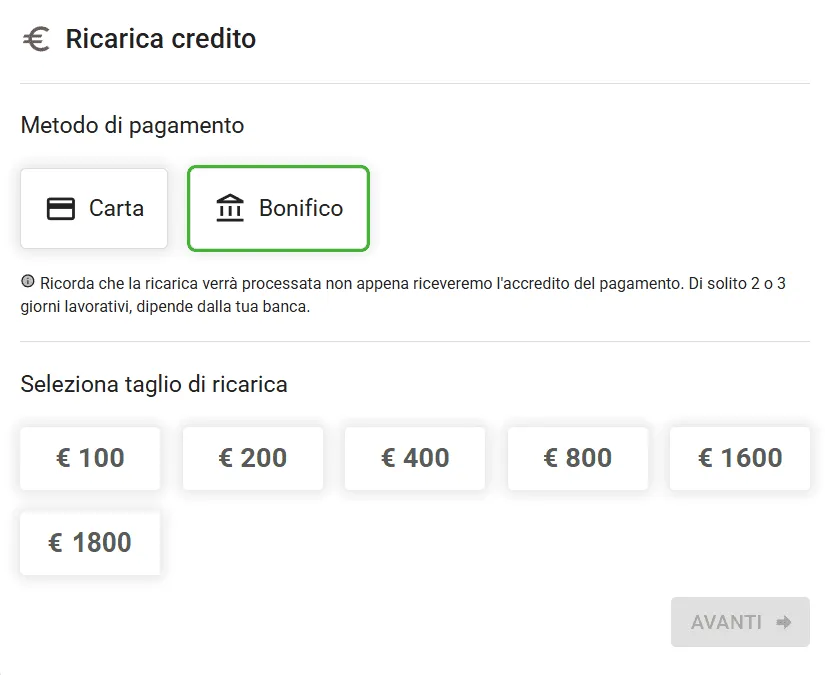Image resolution: width=825 pixels, height=675 pixels.
Task: Click the credit card icon in Carta
Action: click(61, 208)
